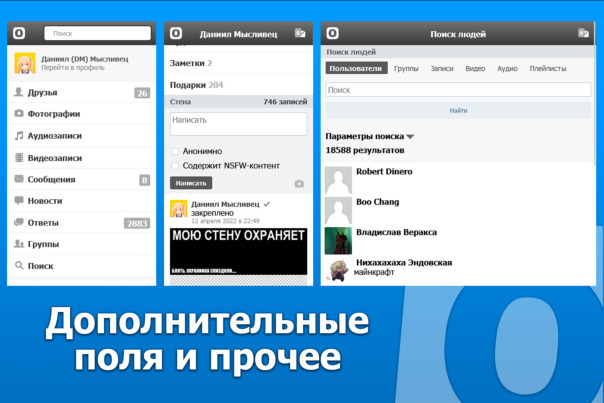Switch to the Аудио search tab

coord(507,69)
